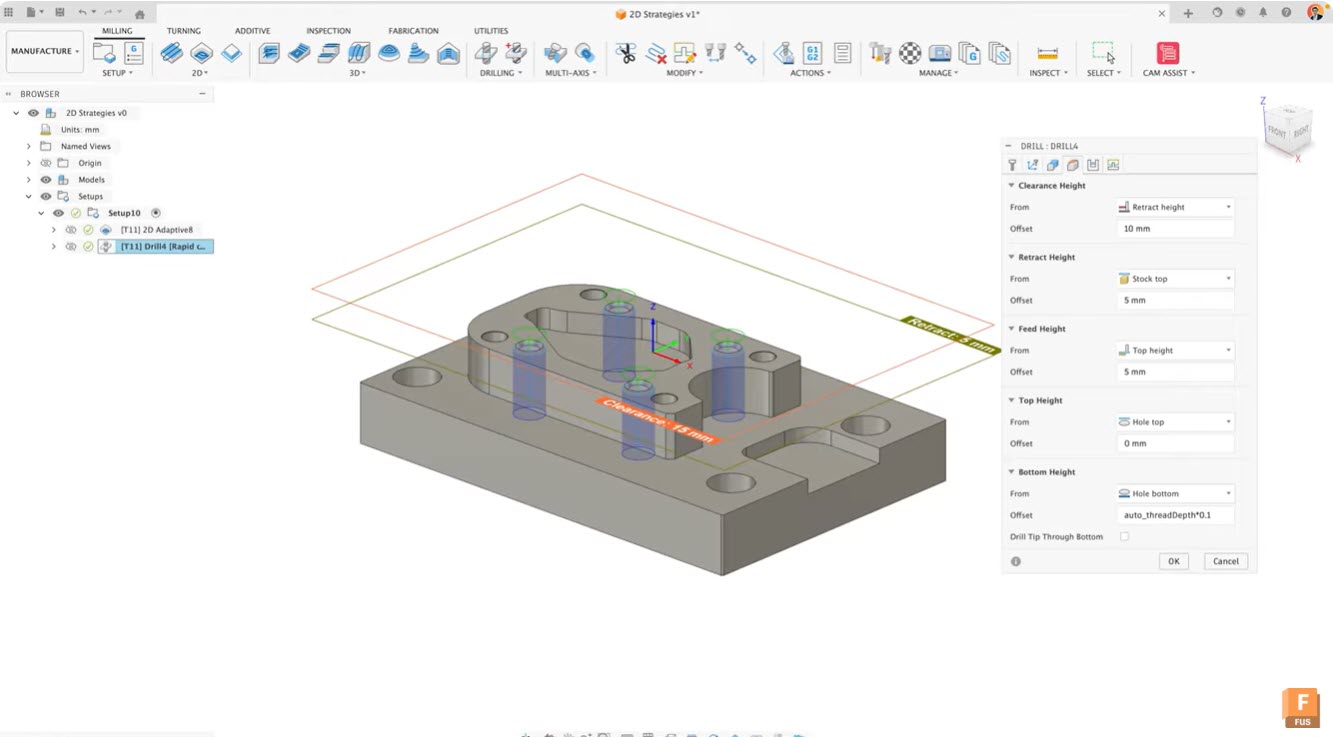
Task: Enable Drill Tip Through Bottom checkbox
Action: click(1124, 537)
